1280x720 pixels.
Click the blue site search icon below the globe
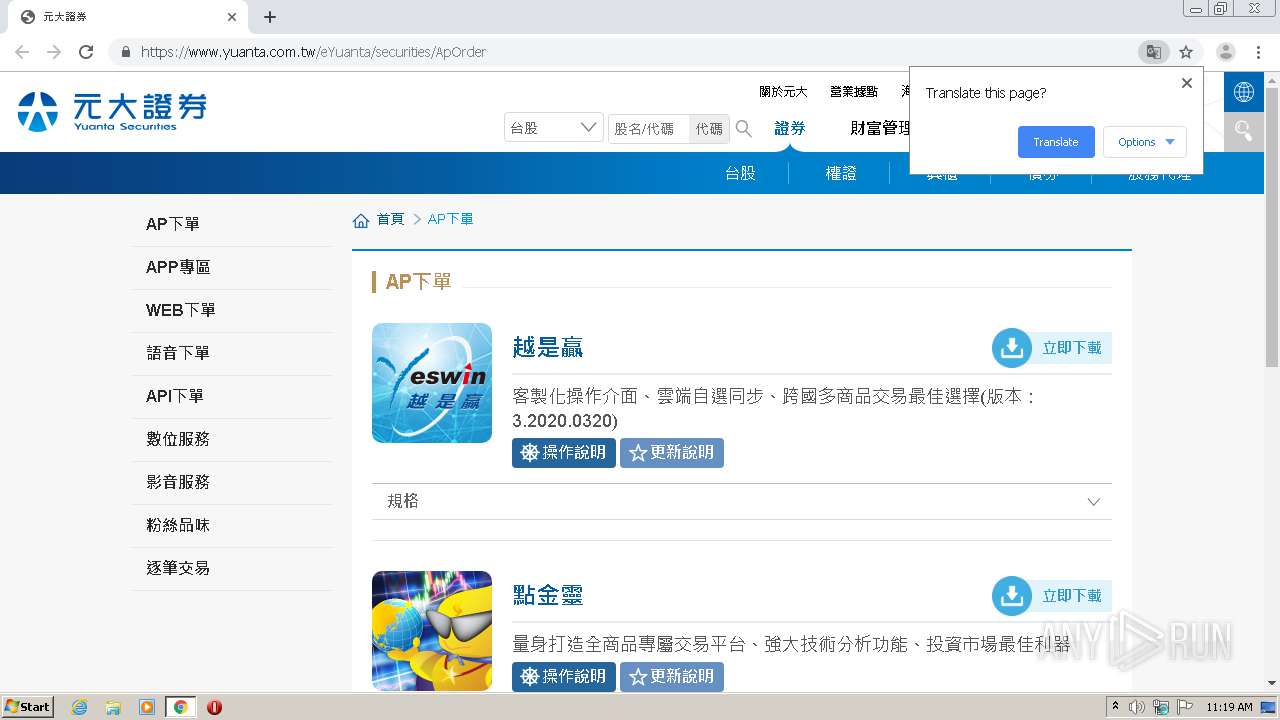click(x=1244, y=131)
